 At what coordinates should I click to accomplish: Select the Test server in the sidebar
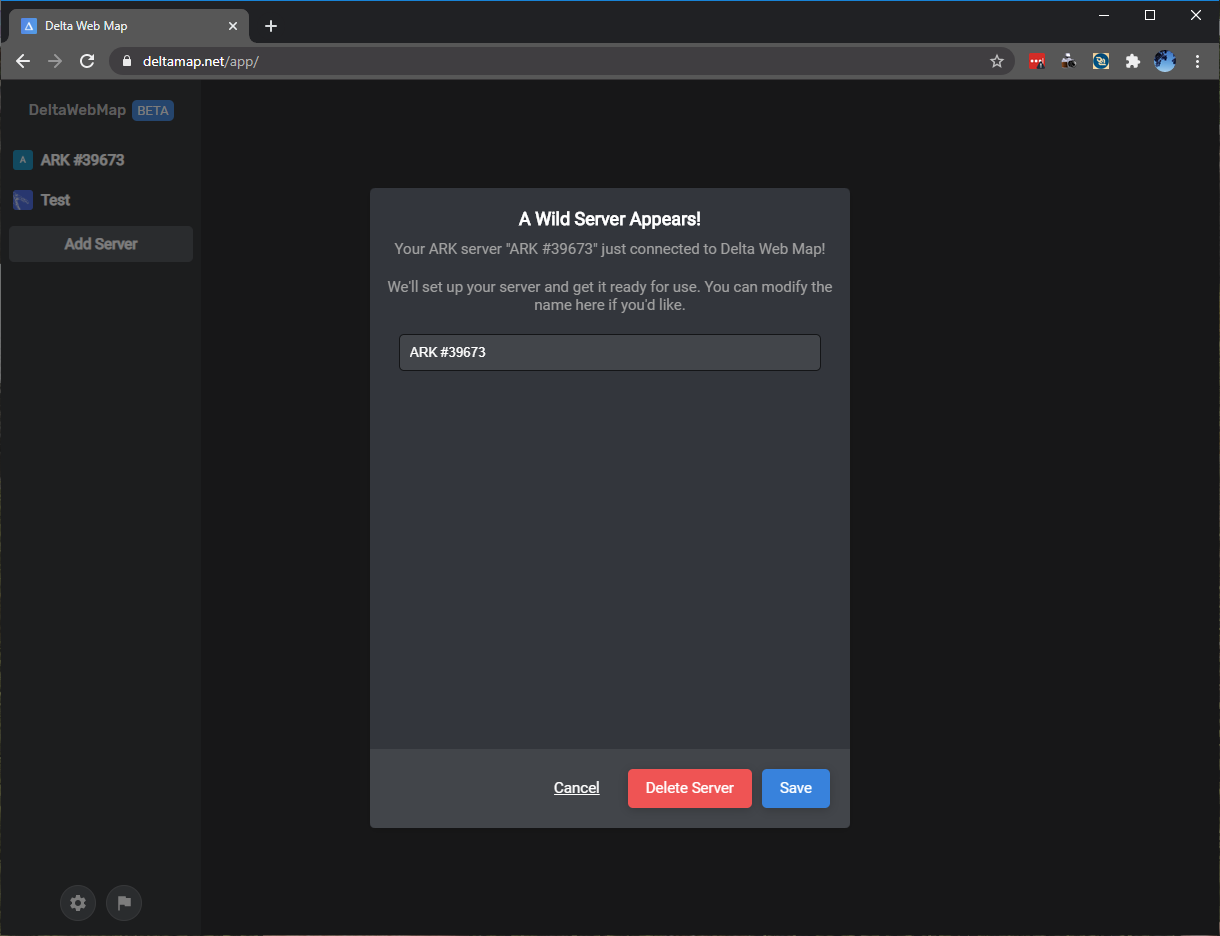click(100, 200)
